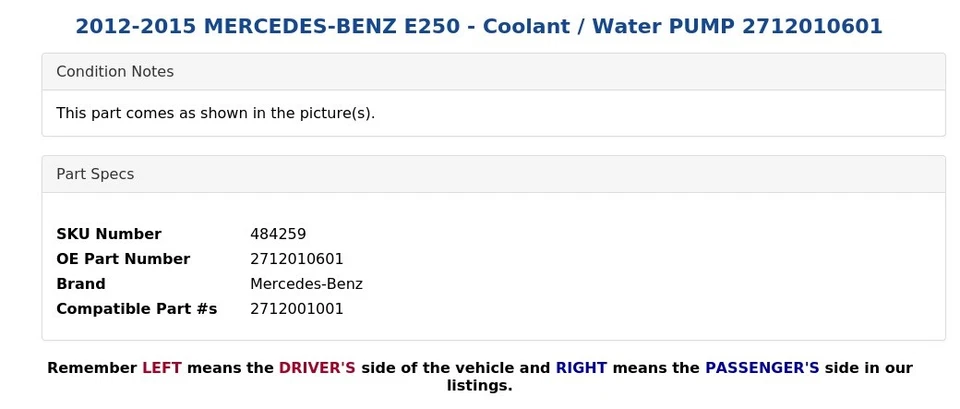The height and width of the screenshot is (409, 960).
Task: Click the Mercedes-Benz brand value
Action: (306, 284)
